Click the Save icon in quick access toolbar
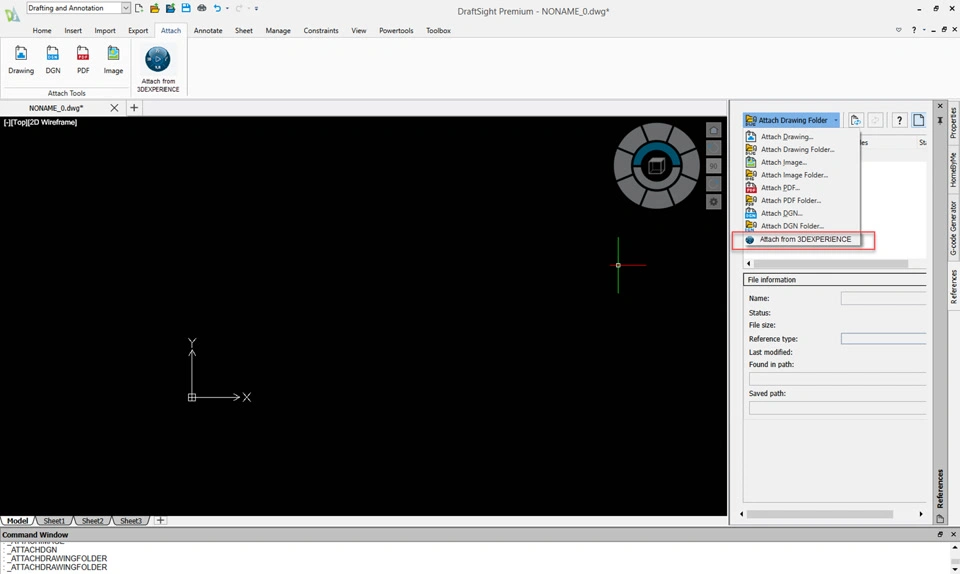This screenshot has width=960, height=574. 186,8
